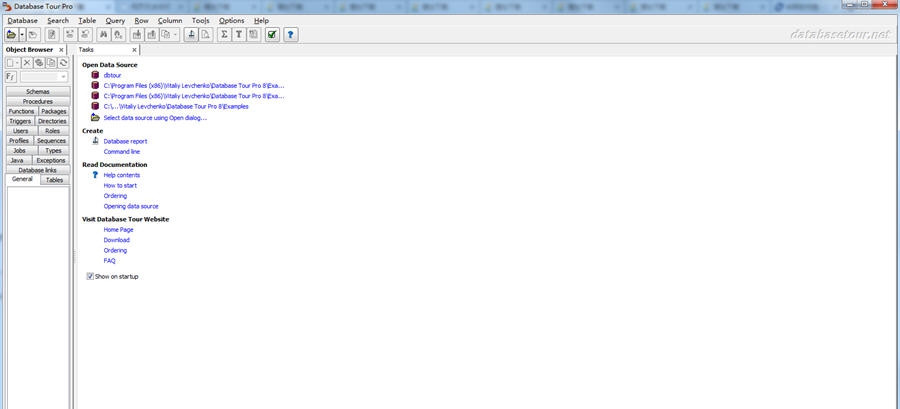900x409 pixels.
Task: Click the blue question mark Help icon
Action: coord(290,34)
